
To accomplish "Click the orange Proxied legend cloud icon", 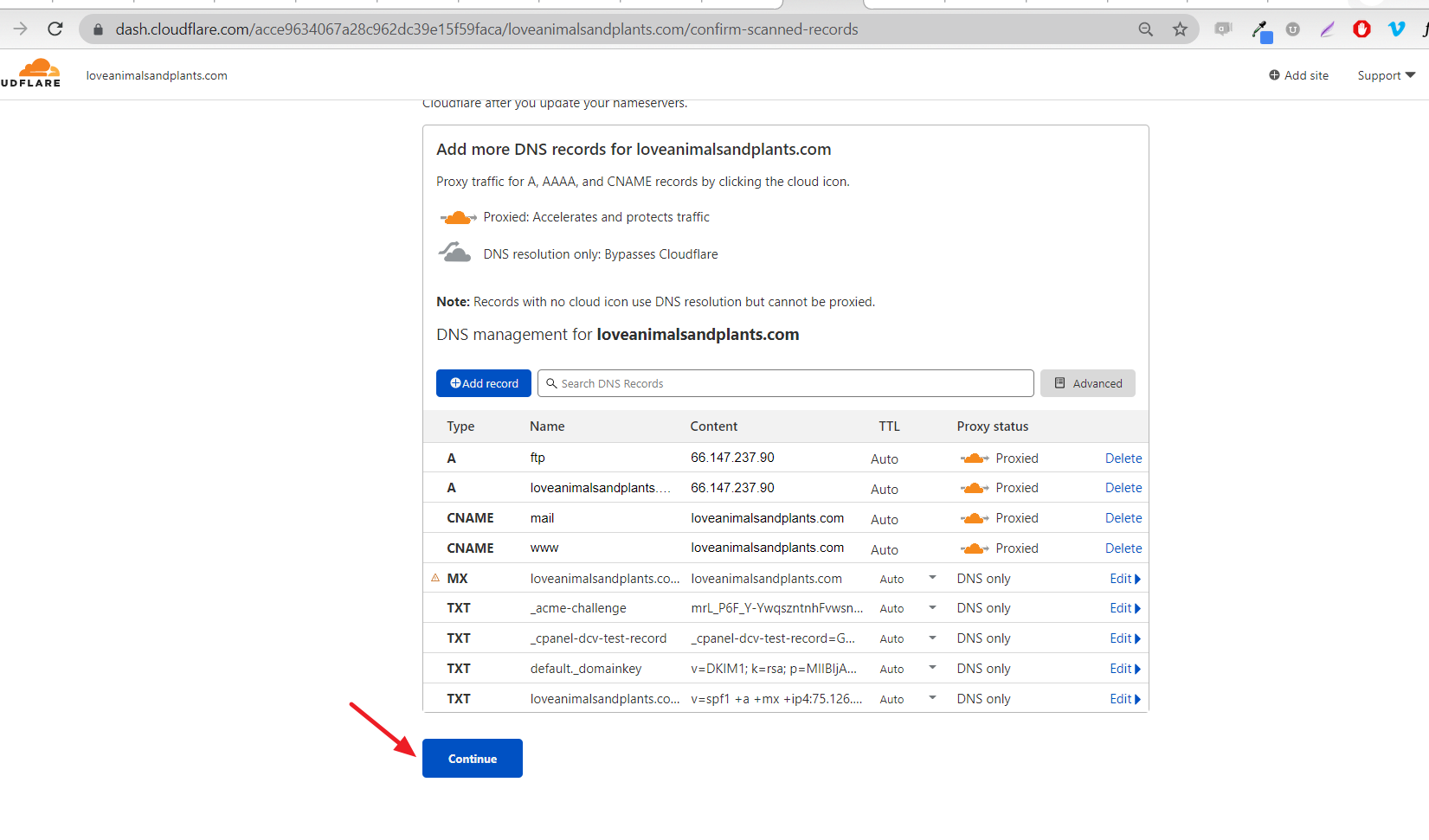I will click(458, 217).
